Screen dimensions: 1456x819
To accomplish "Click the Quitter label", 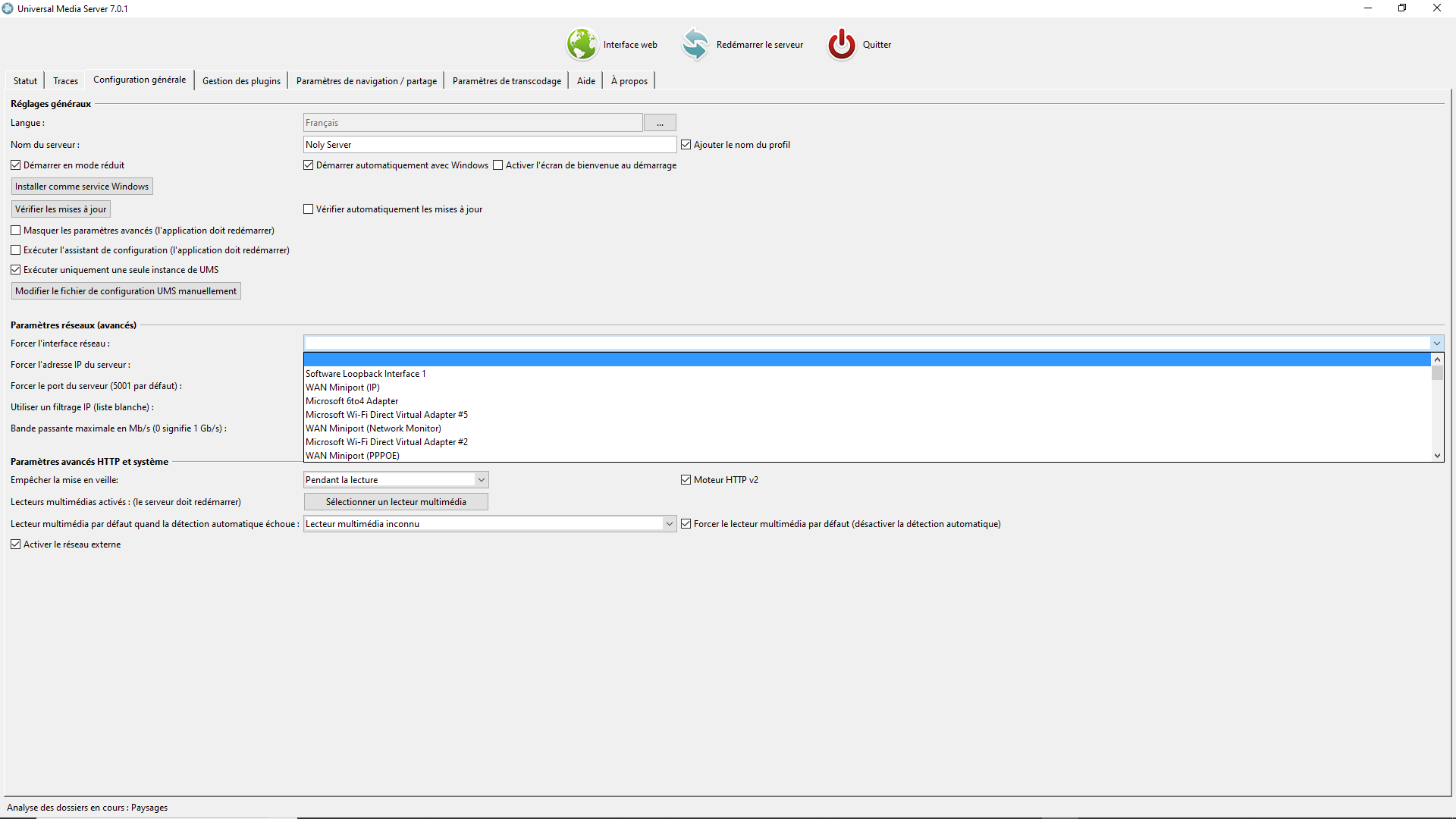I will [x=877, y=45].
